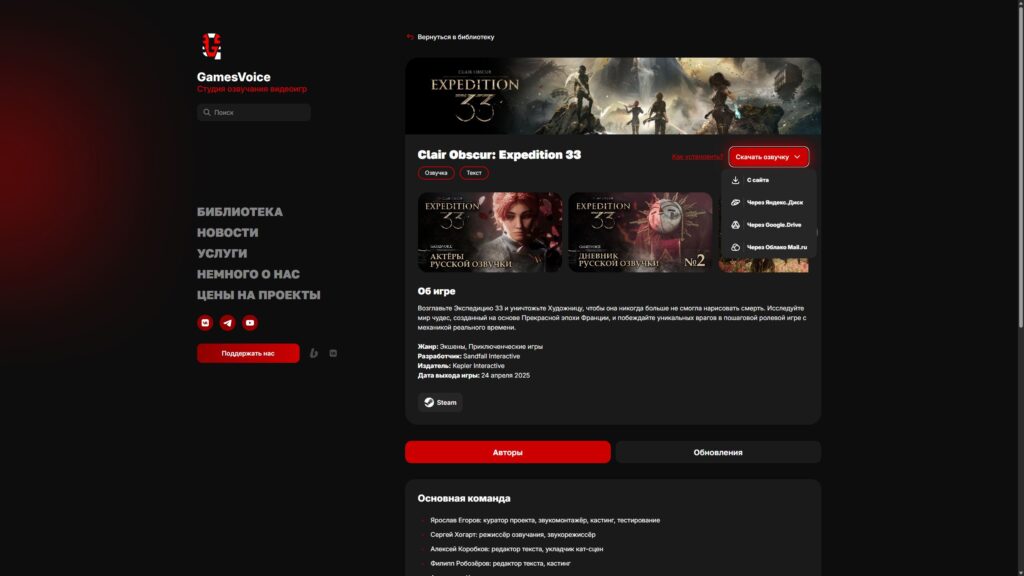The height and width of the screenshot is (576, 1024).
Task: Click the Издатель: Kepler Interactive line
Action: 461,366
